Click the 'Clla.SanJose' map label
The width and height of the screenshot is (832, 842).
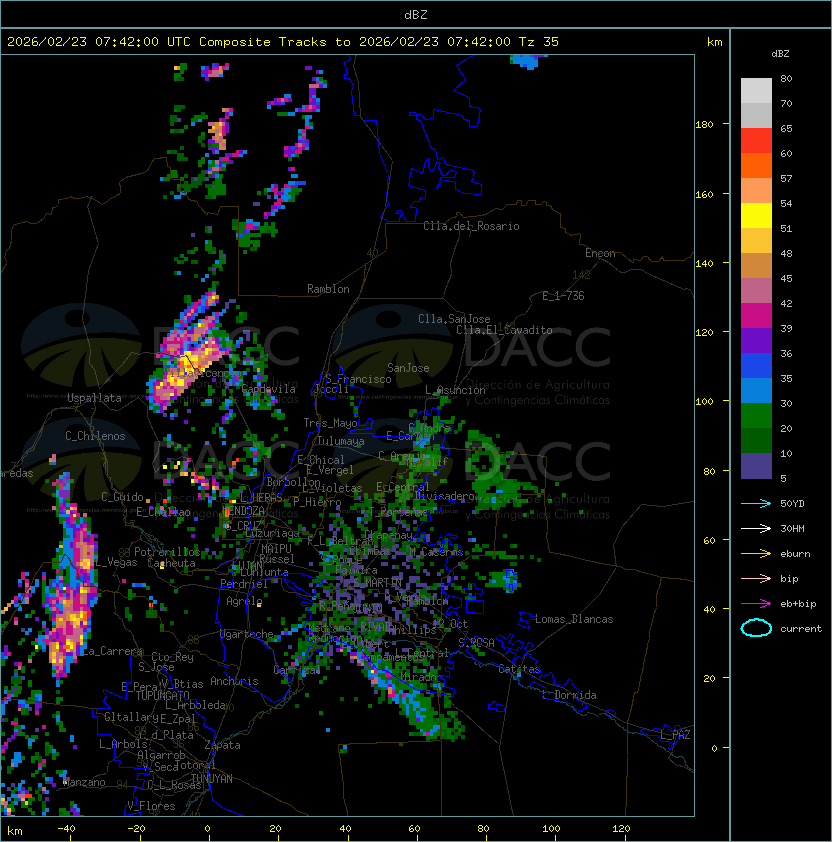454,319
